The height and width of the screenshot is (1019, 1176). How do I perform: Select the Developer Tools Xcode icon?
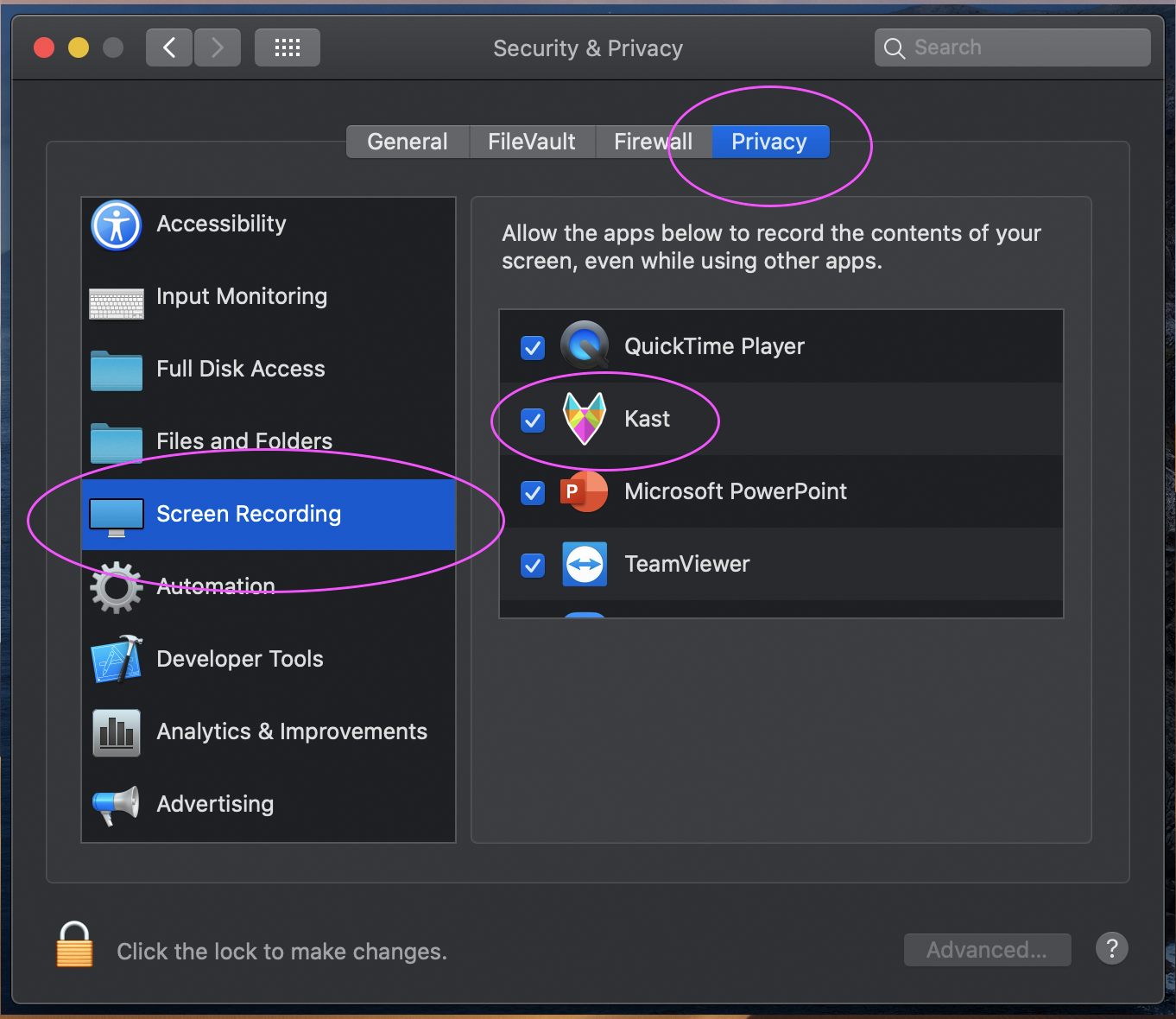(117, 659)
